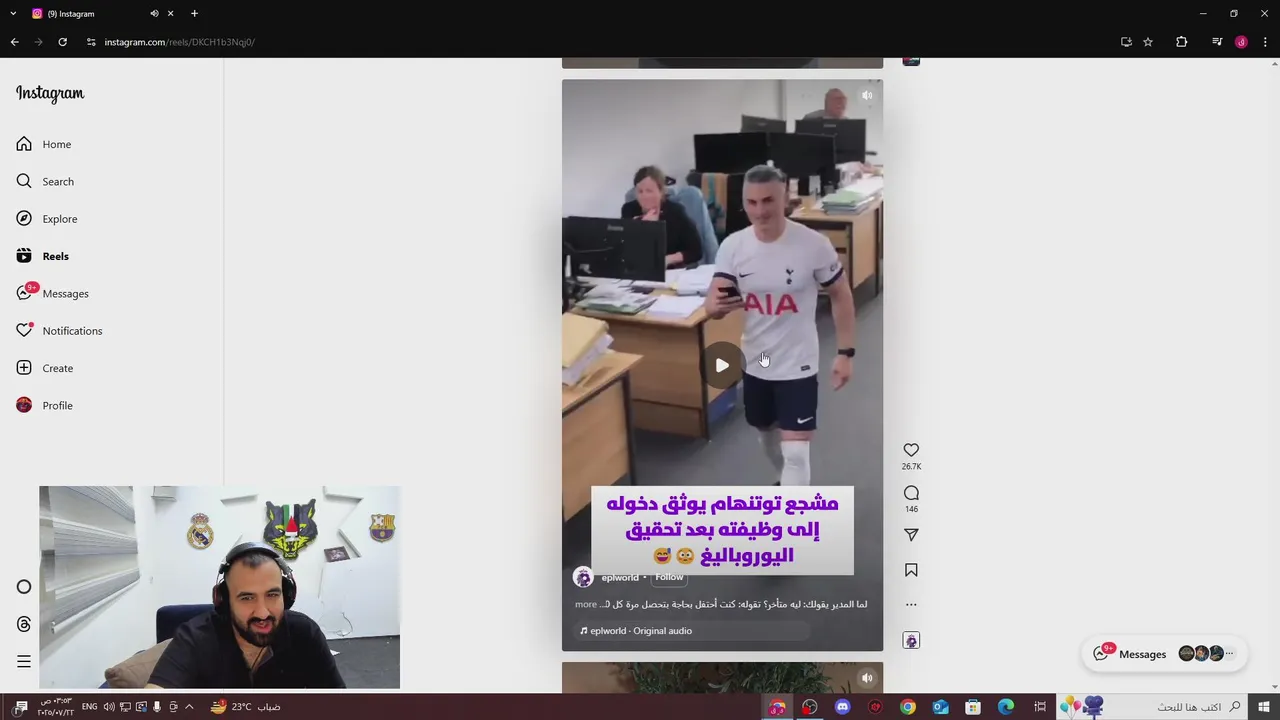
Task: Open the eplworld username link
Action: point(619,578)
